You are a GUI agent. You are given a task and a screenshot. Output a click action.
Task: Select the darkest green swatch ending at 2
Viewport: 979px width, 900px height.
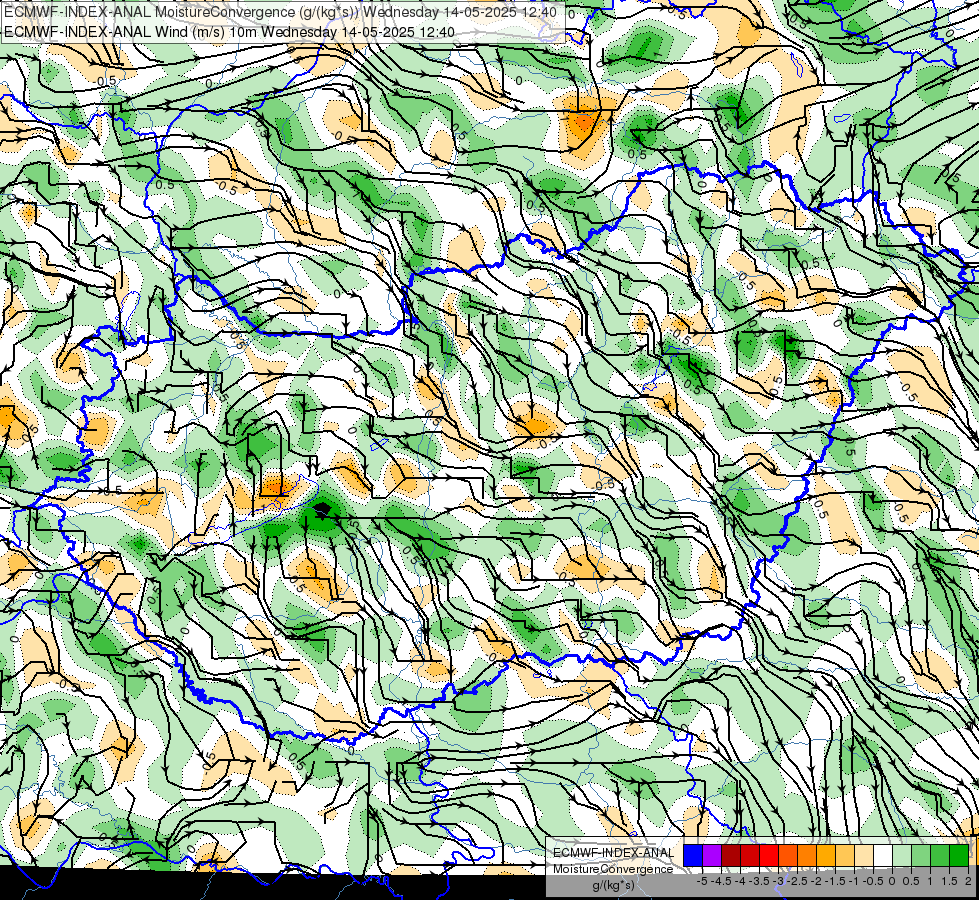tap(959, 855)
